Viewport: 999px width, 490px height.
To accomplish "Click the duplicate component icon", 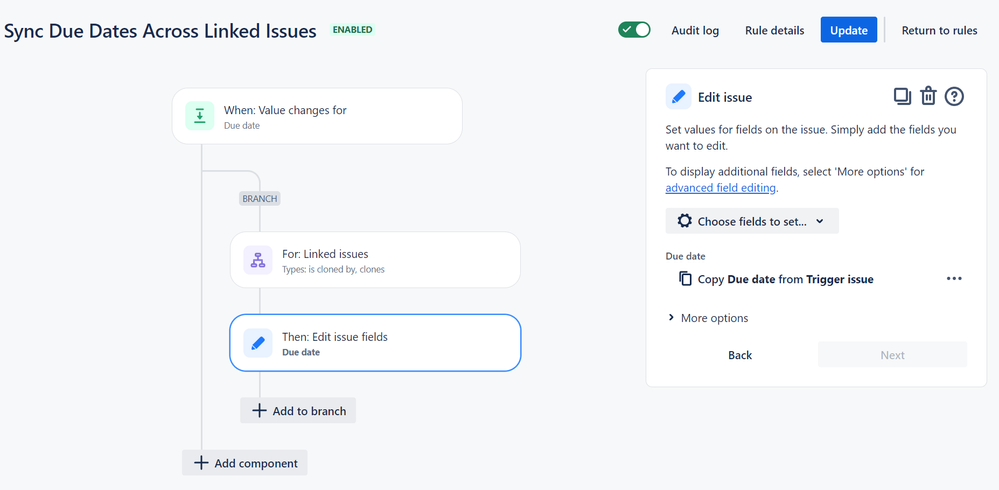I will (x=902, y=96).
